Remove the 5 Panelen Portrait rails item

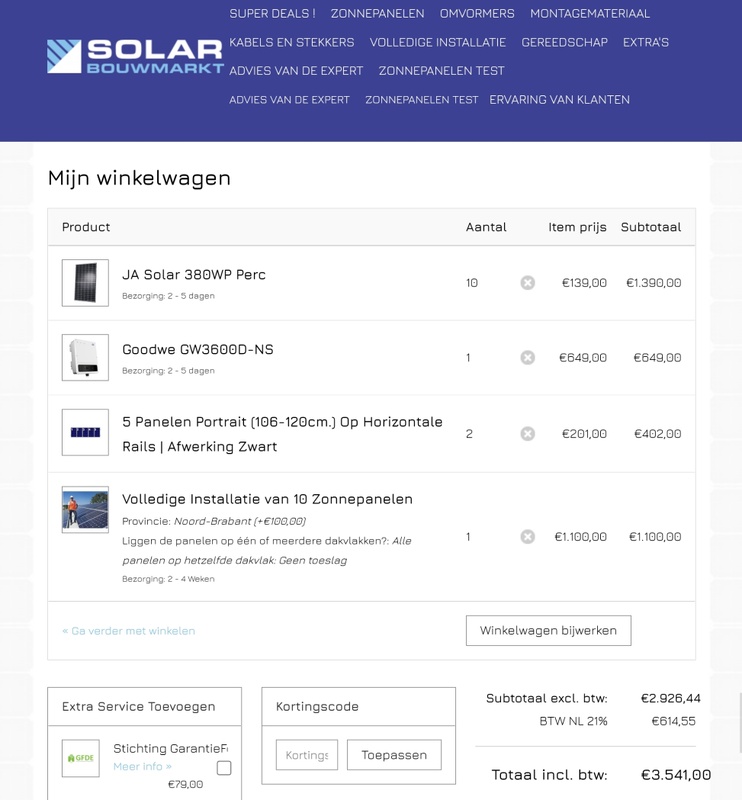click(x=528, y=433)
